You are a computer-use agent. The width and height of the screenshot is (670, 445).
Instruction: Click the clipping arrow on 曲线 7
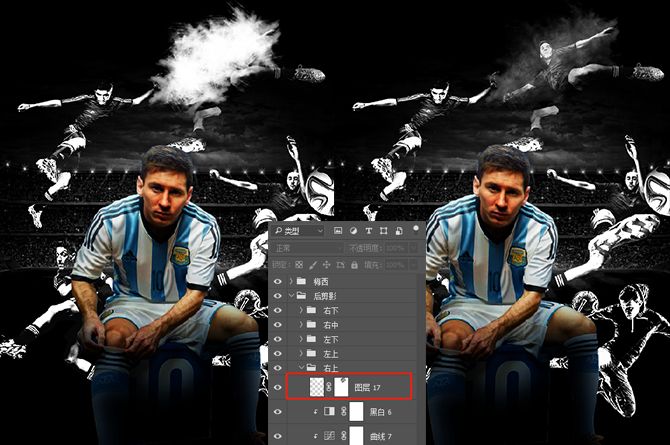[x=316, y=436]
